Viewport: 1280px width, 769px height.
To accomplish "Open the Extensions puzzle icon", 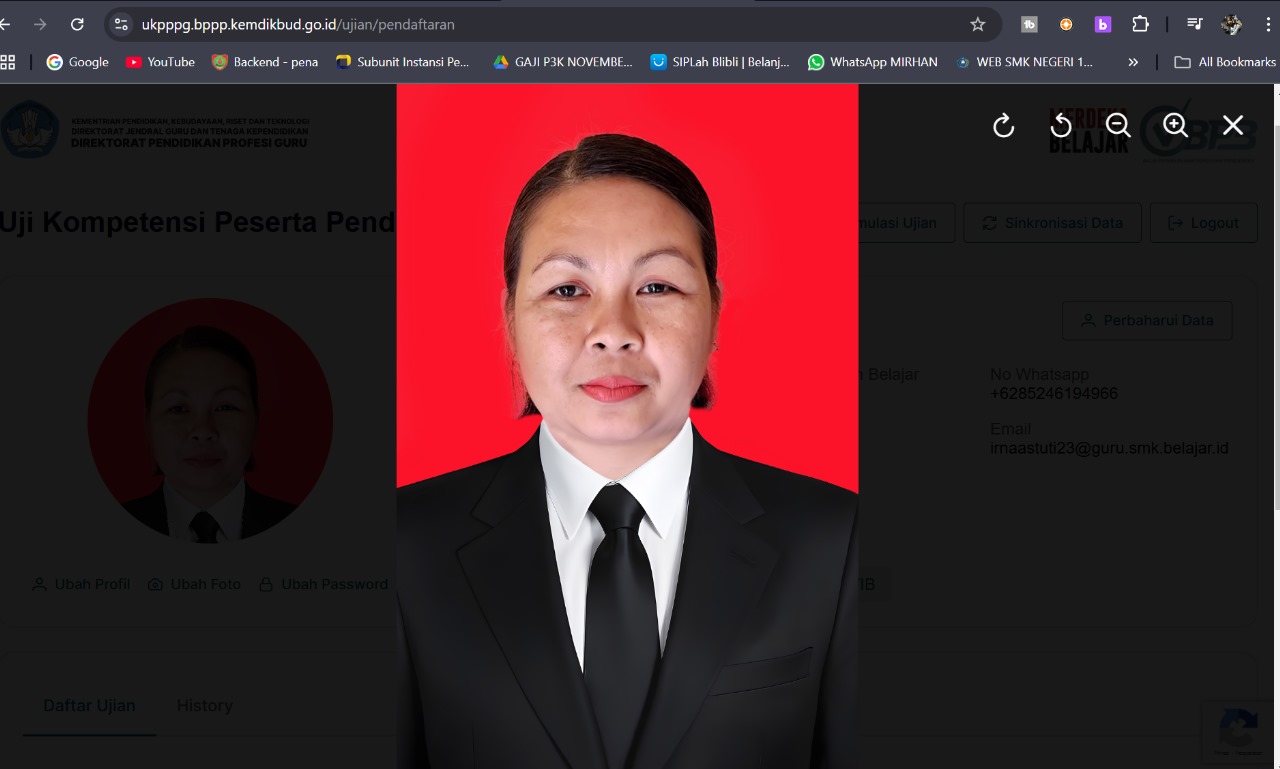I will pyautogui.click(x=1140, y=24).
